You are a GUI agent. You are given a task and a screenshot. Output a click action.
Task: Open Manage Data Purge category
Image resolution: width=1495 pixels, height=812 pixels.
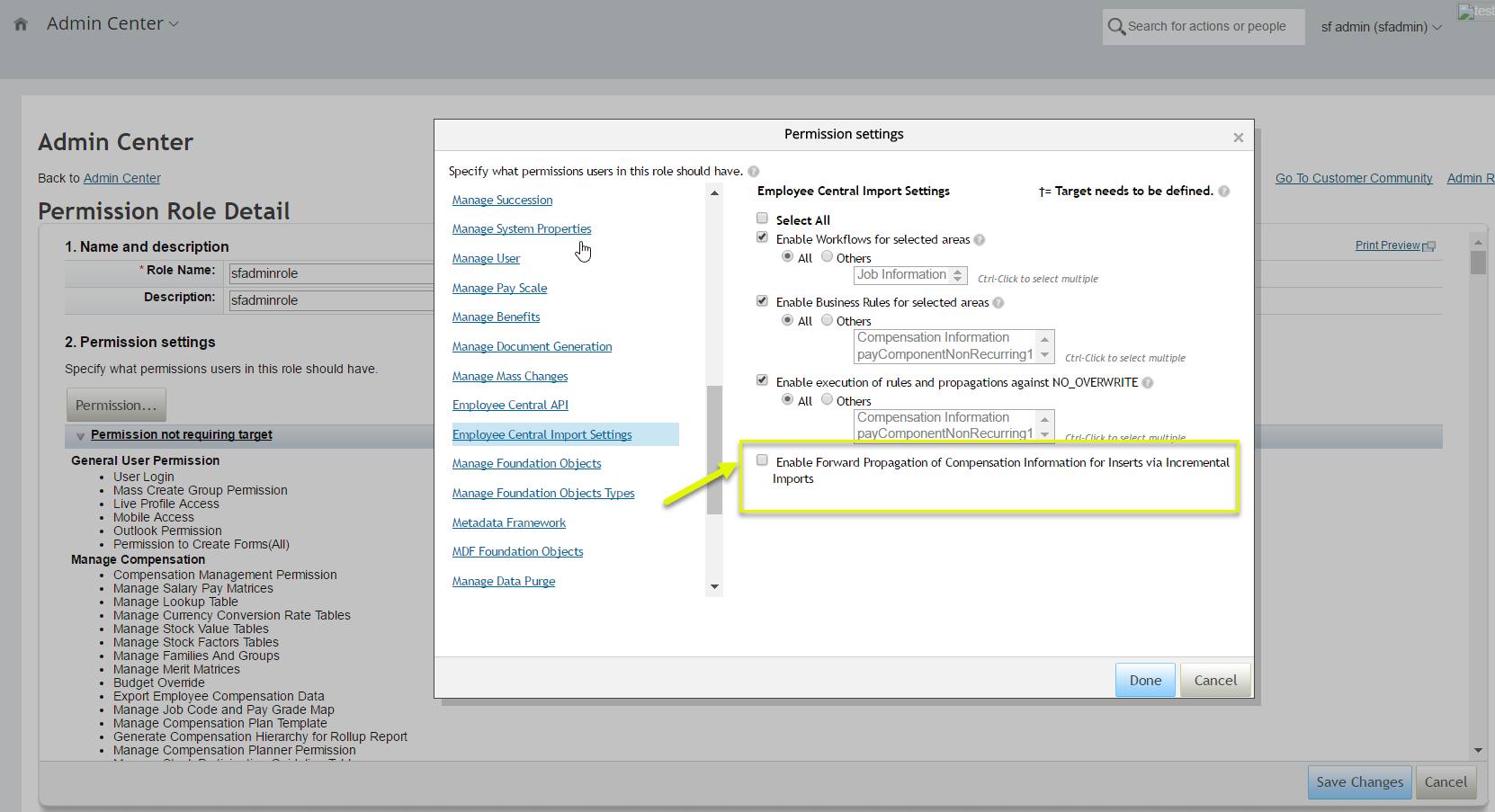504,582
